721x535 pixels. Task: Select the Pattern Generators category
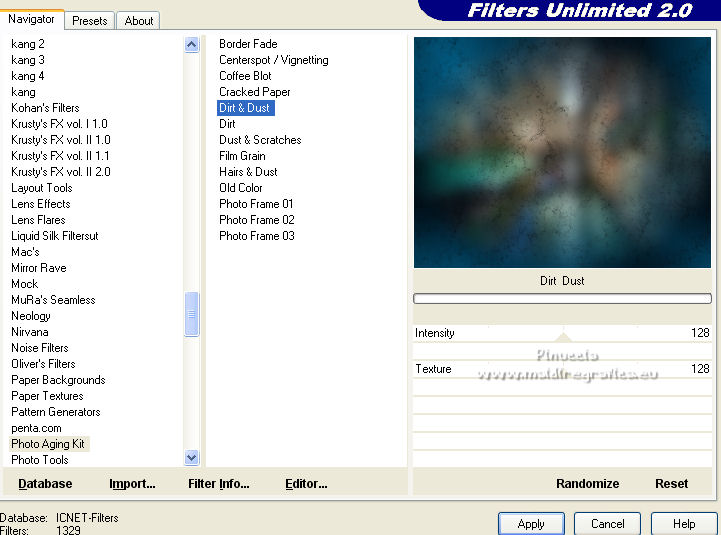coord(56,412)
